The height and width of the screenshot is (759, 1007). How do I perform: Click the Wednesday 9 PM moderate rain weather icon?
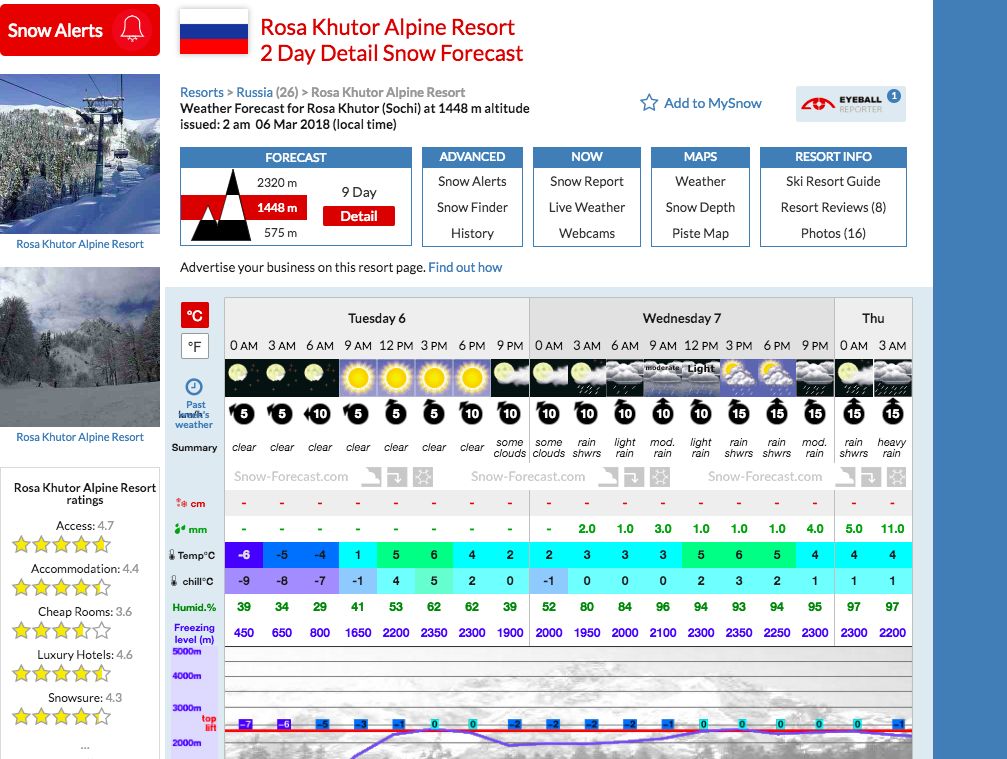[x=815, y=378]
